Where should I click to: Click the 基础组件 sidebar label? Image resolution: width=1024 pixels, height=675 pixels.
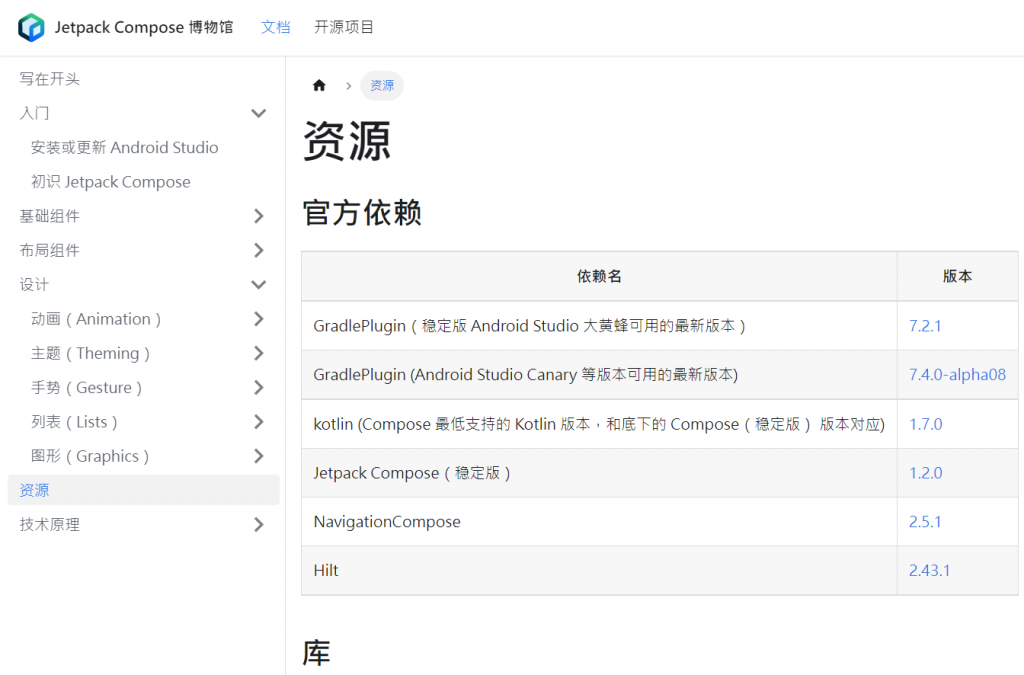50,216
